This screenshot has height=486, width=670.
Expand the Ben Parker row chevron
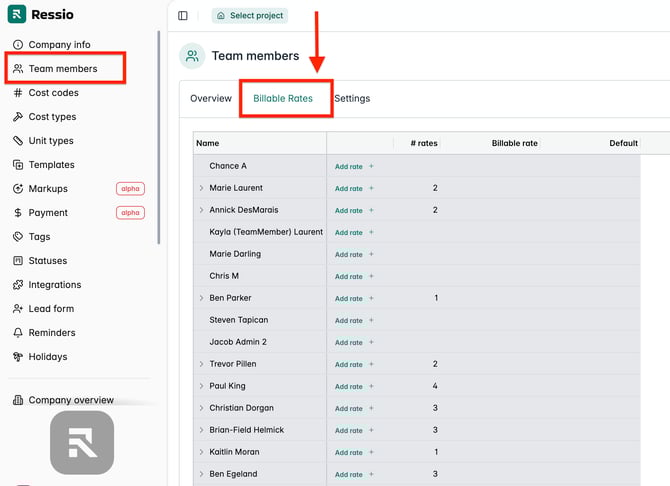tap(201, 298)
